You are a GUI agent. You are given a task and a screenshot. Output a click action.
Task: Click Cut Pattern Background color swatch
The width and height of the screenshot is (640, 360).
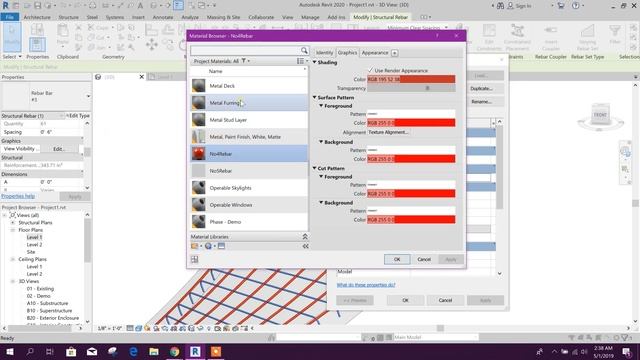pos(411,220)
